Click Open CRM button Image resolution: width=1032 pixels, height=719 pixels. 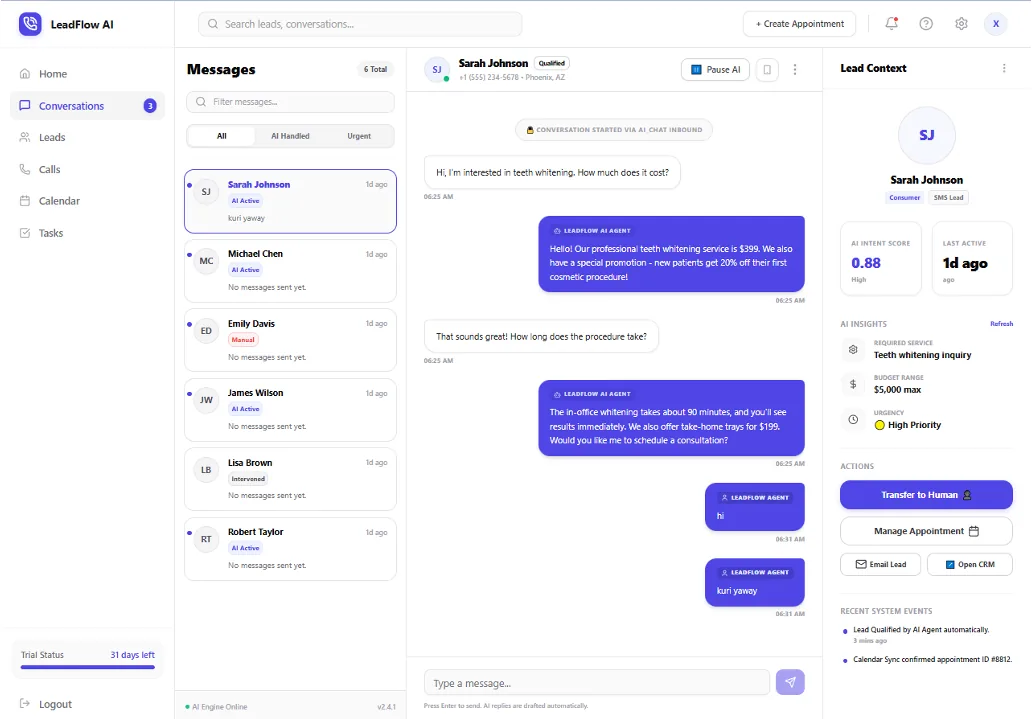(969, 564)
